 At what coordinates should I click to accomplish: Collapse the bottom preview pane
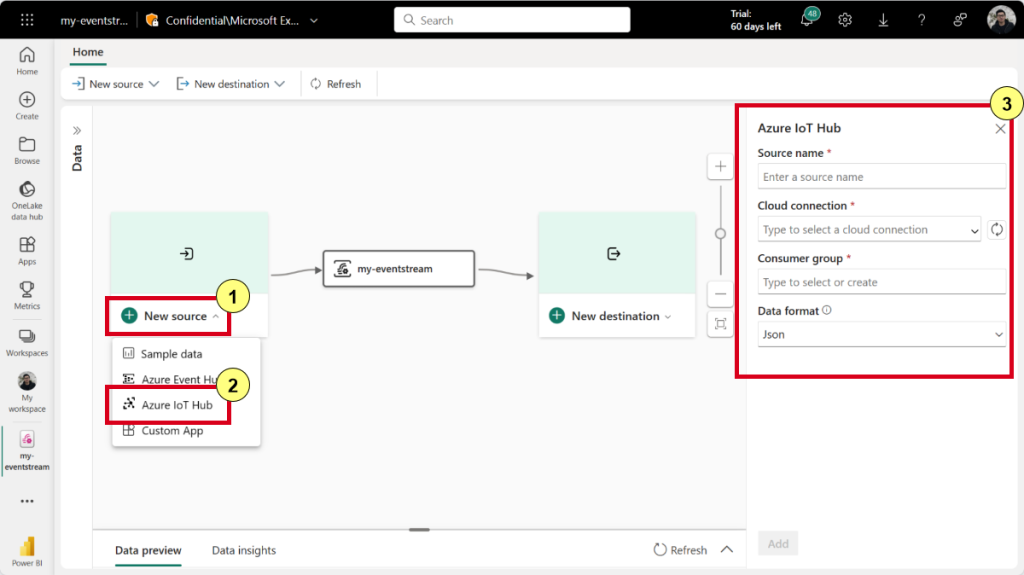(727, 550)
